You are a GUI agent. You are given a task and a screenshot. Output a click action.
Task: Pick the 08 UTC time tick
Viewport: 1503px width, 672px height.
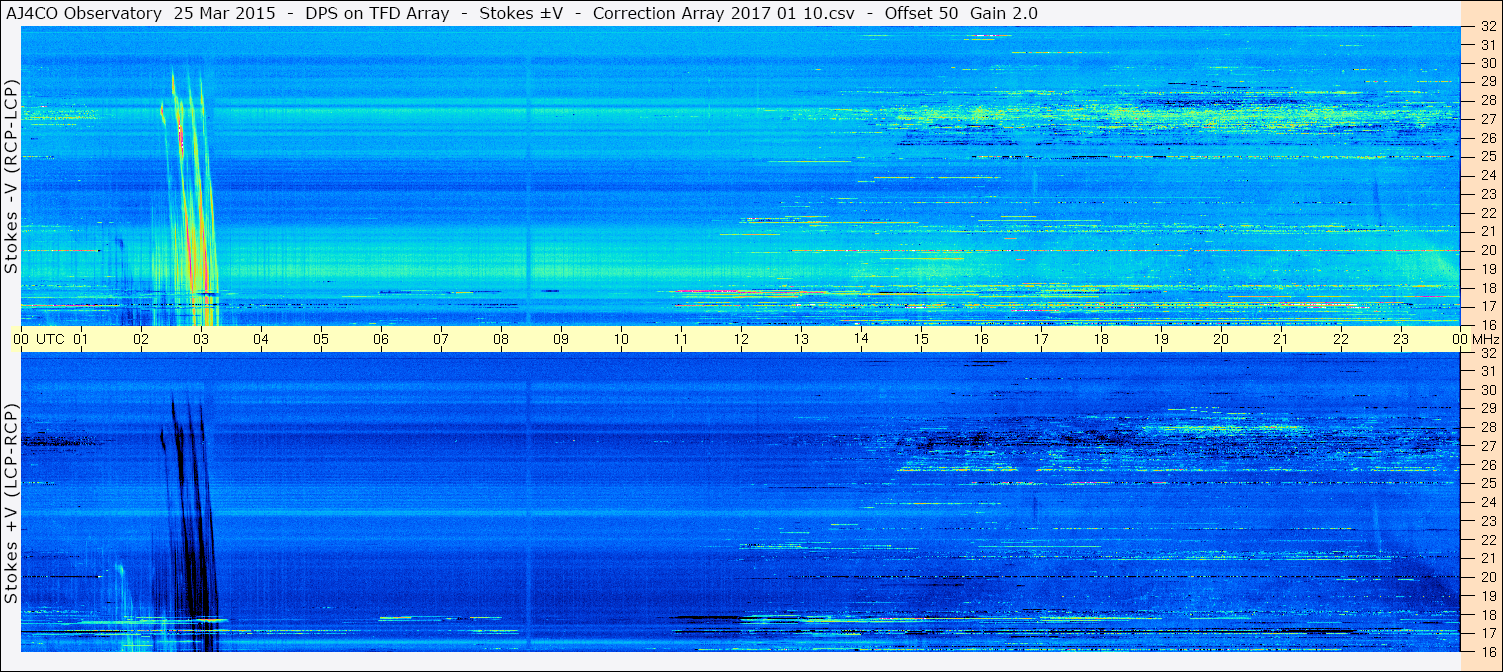501,339
